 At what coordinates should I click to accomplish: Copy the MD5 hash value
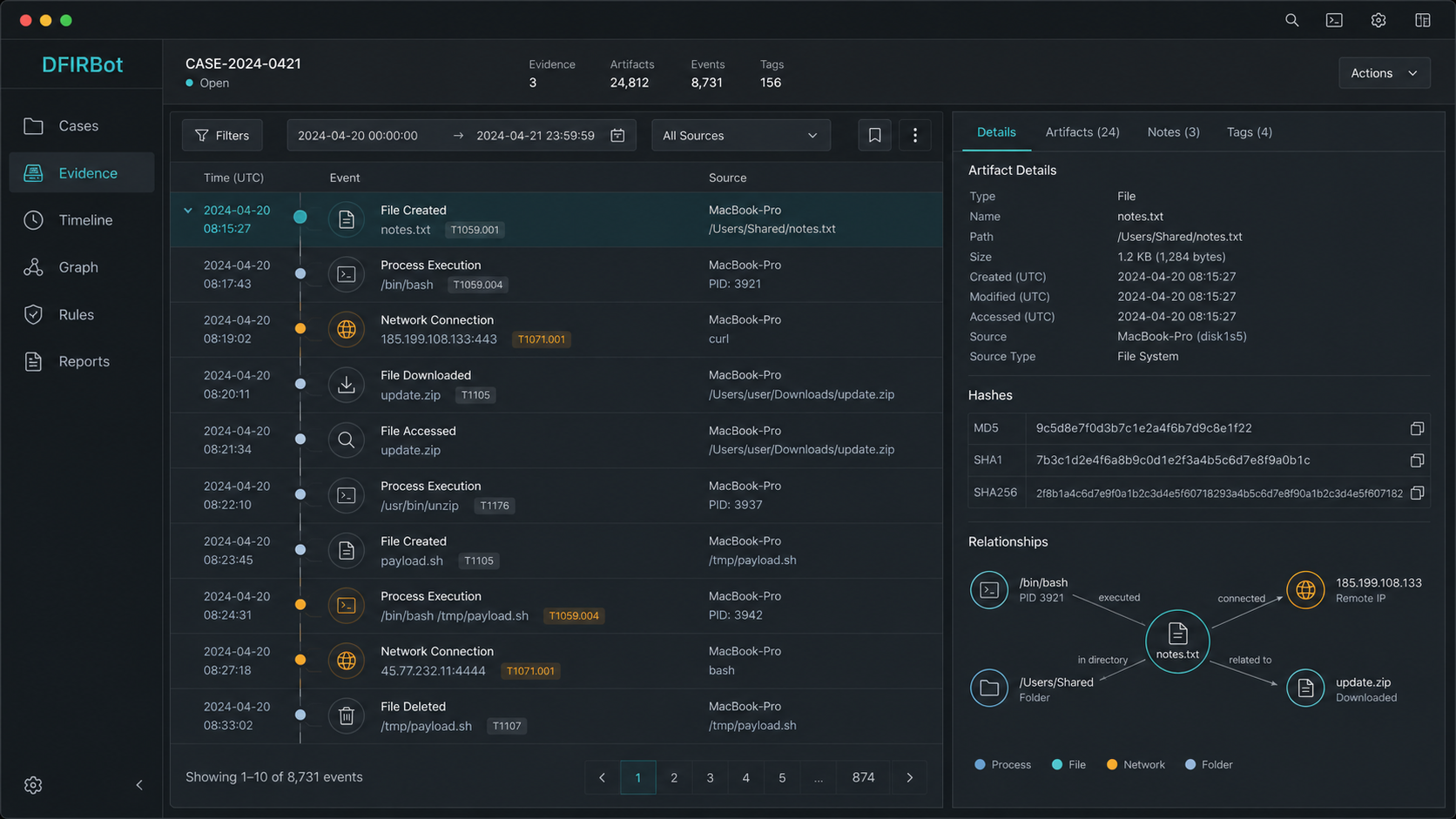pos(1417,428)
